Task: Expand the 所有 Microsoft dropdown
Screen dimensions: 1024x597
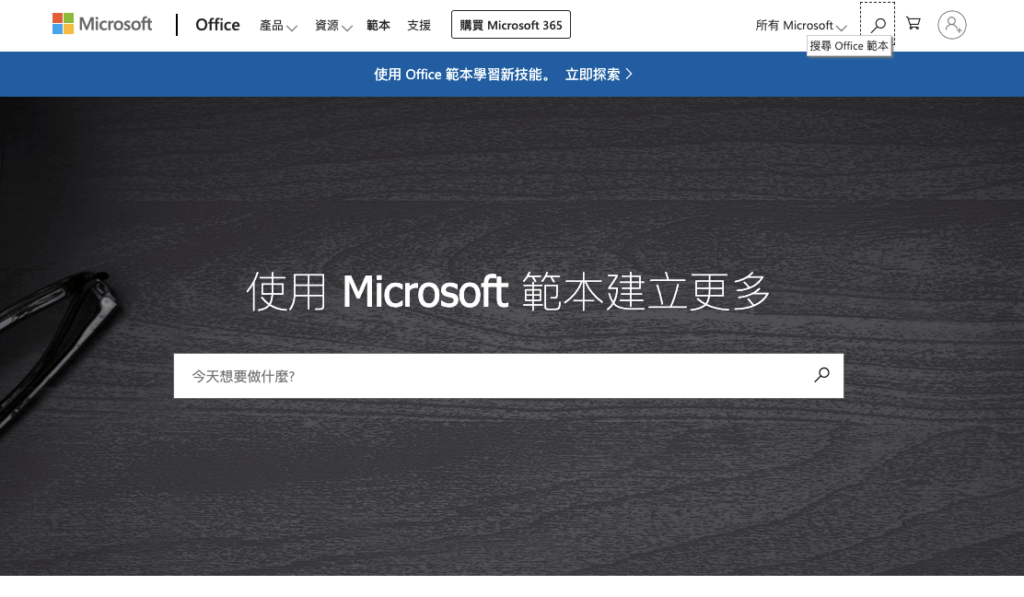Action: 801,25
